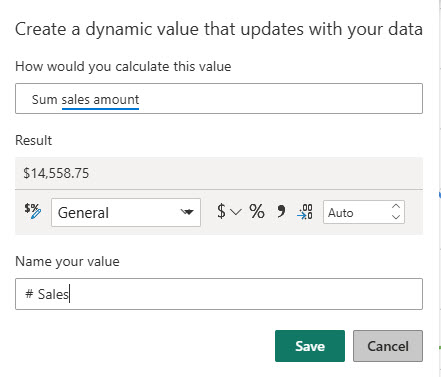Click the Name your value label

[x=67, y=261]
